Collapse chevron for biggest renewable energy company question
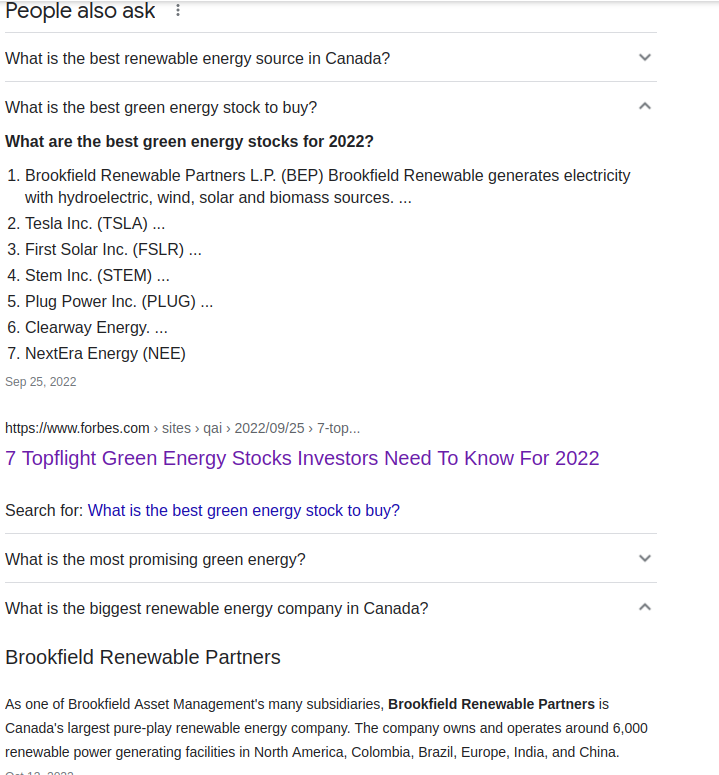Viewport: 719px width, 775px height. (x=645, y=607)
